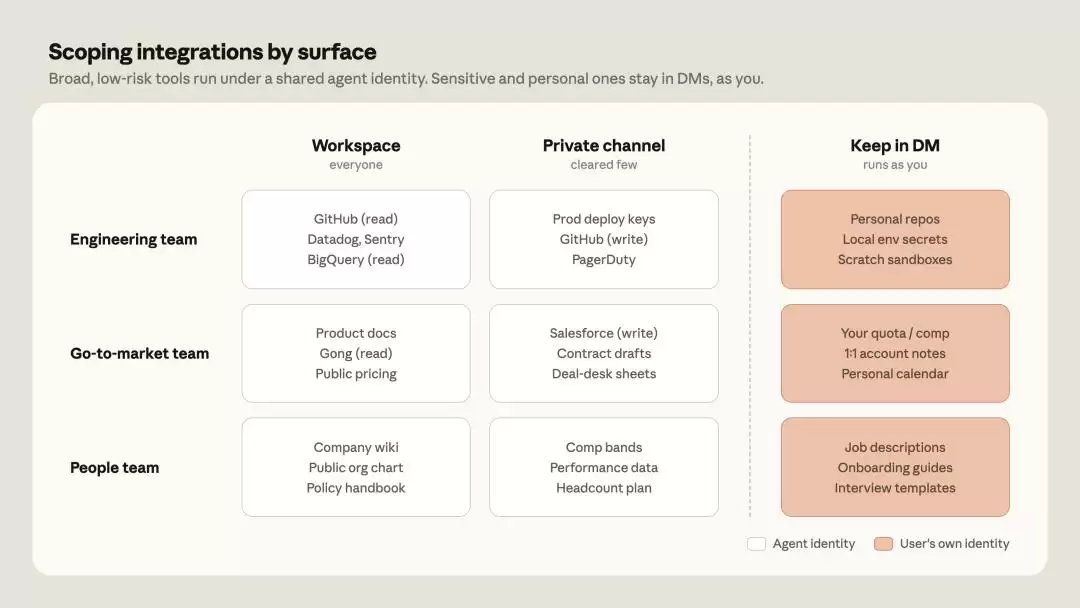Click the User's own identity legend label

[x=955, y=544]
